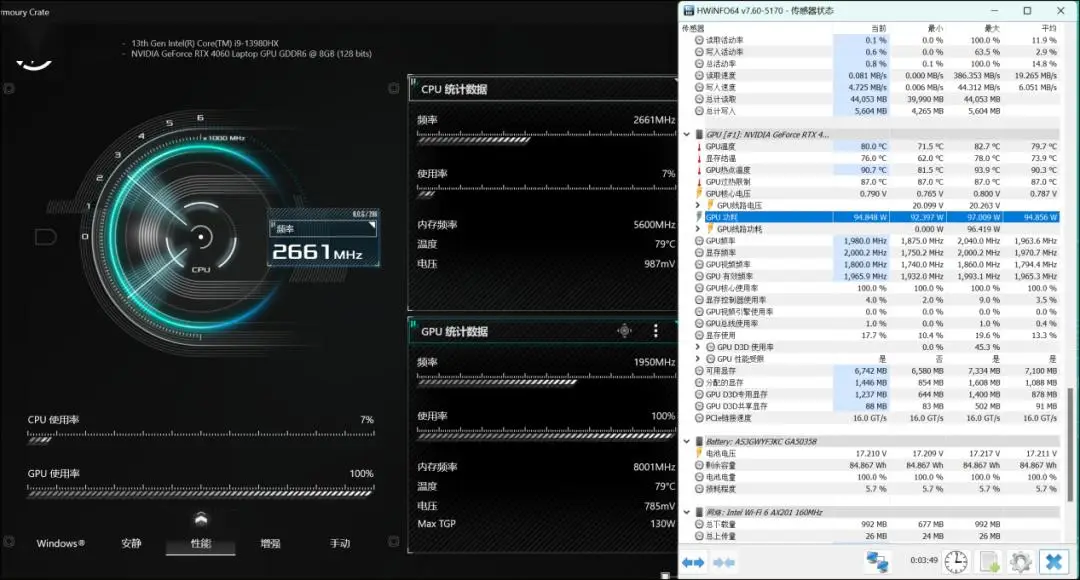1080x580 pixels.
Task: Click the thermometer icon beside GPU温度
Action: point(699,147)
